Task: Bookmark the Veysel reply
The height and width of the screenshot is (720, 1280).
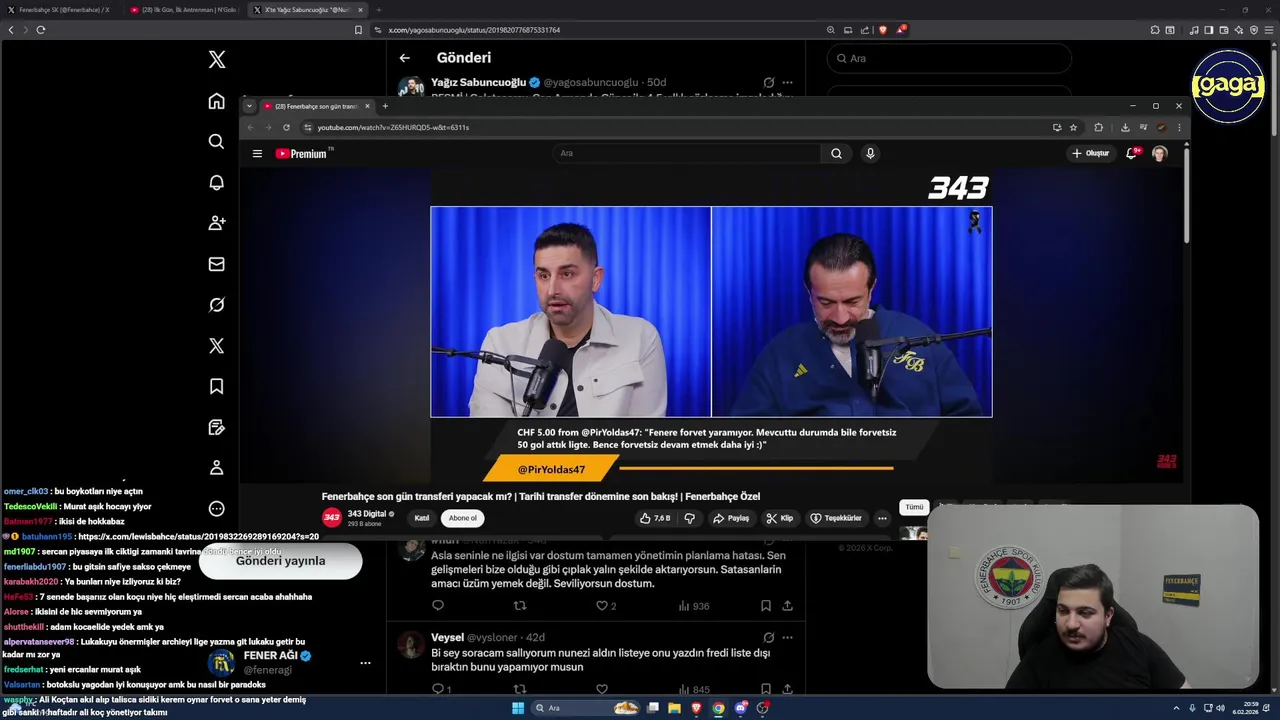Action: [765, 690]
